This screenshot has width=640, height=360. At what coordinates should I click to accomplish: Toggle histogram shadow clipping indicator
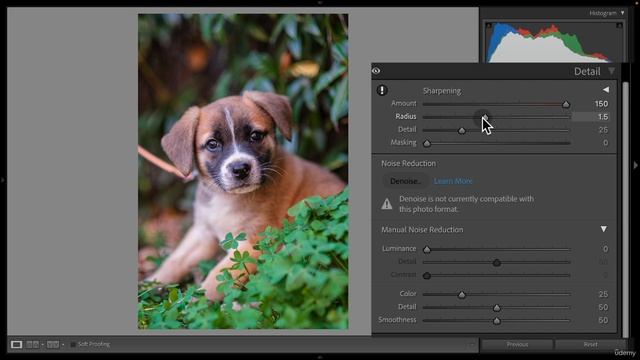pos(488,25)
